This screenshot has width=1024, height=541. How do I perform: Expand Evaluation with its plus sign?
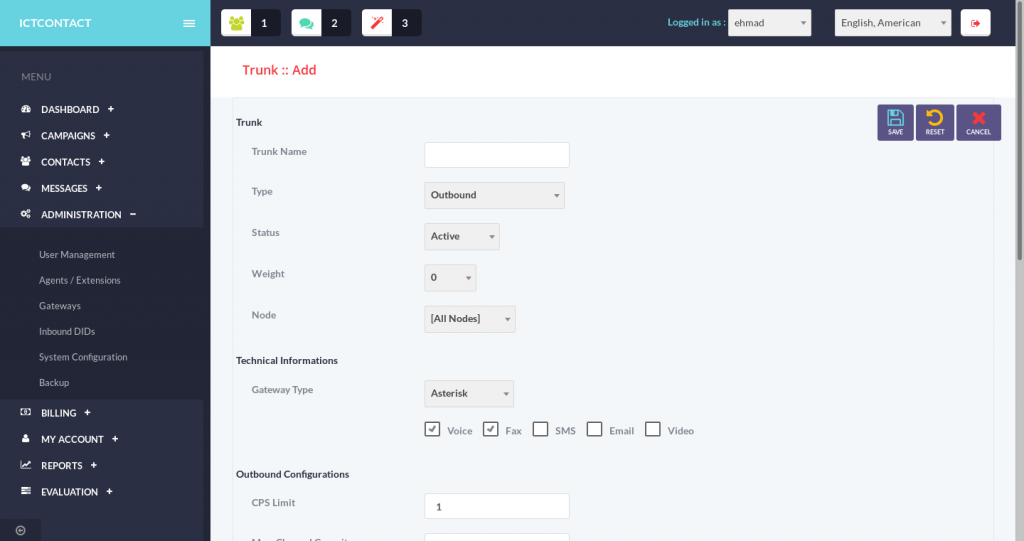109,491
